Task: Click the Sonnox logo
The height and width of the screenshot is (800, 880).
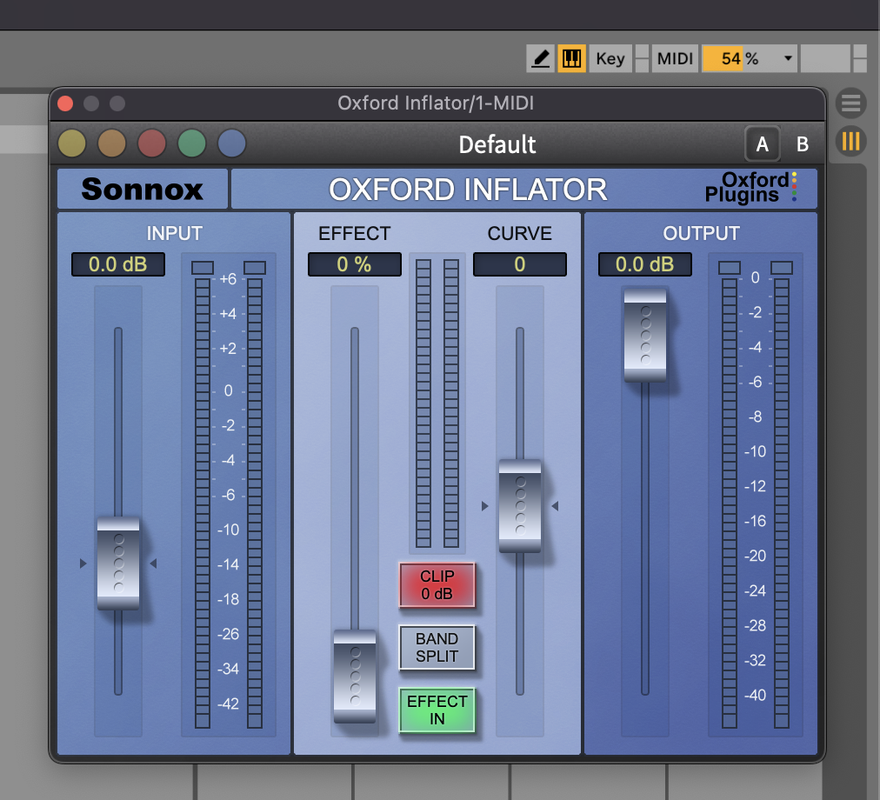Action: coord(142,189)
